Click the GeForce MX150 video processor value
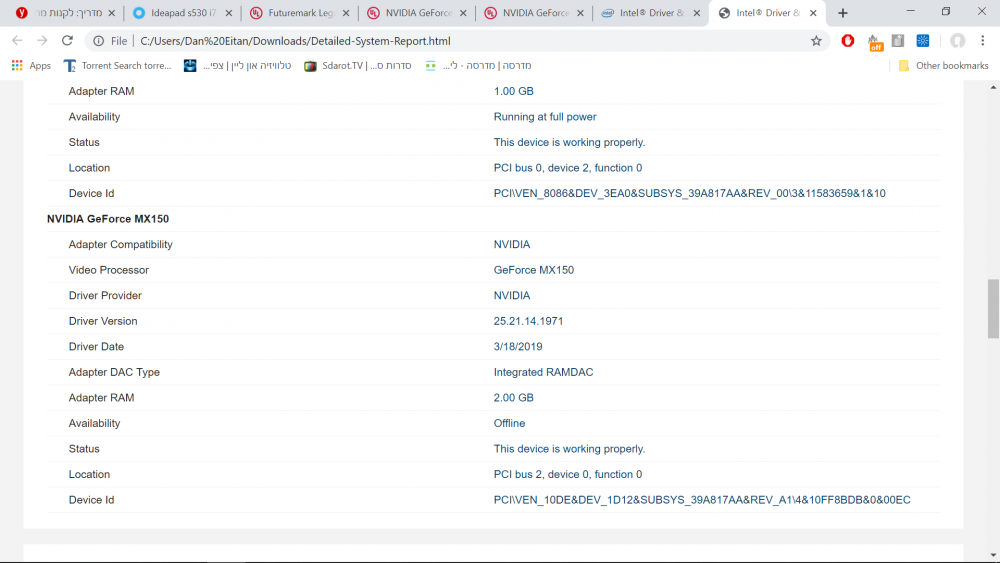The width and height of the screenshot is (1000, 563). (x=533, y=270)
